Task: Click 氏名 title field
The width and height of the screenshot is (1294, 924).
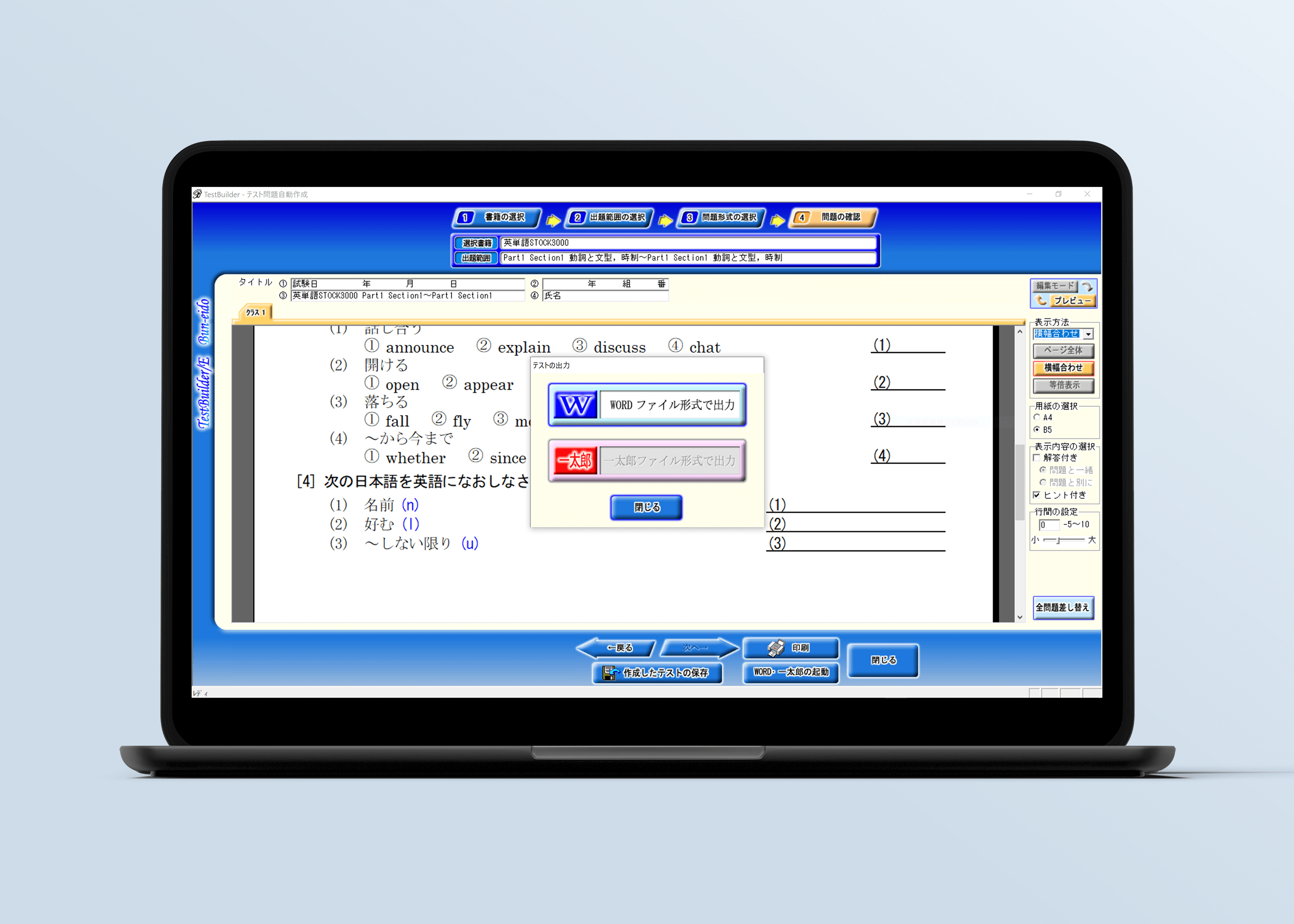Action: (x=605, y=296)
